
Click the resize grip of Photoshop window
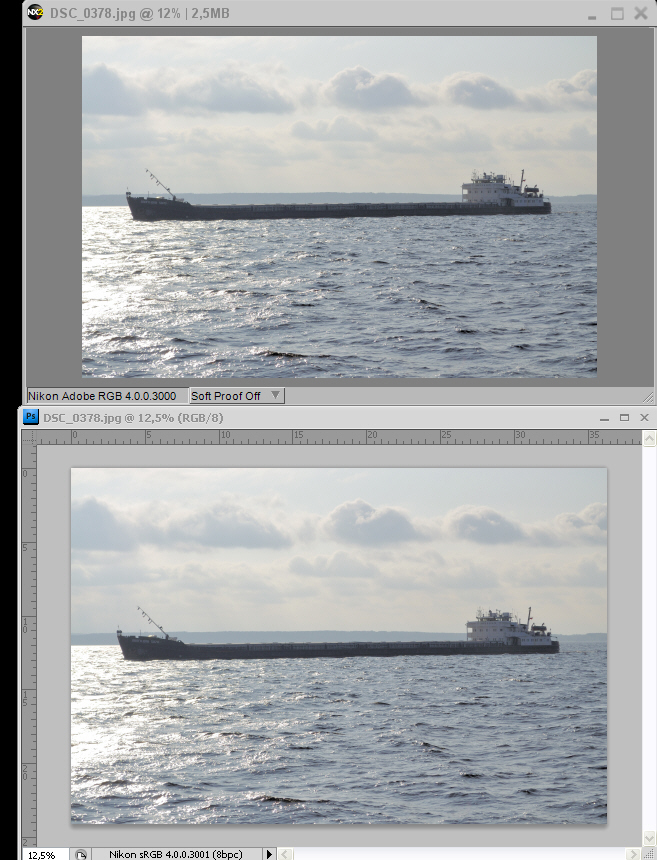pyautogui.click(x=649, y=854)
